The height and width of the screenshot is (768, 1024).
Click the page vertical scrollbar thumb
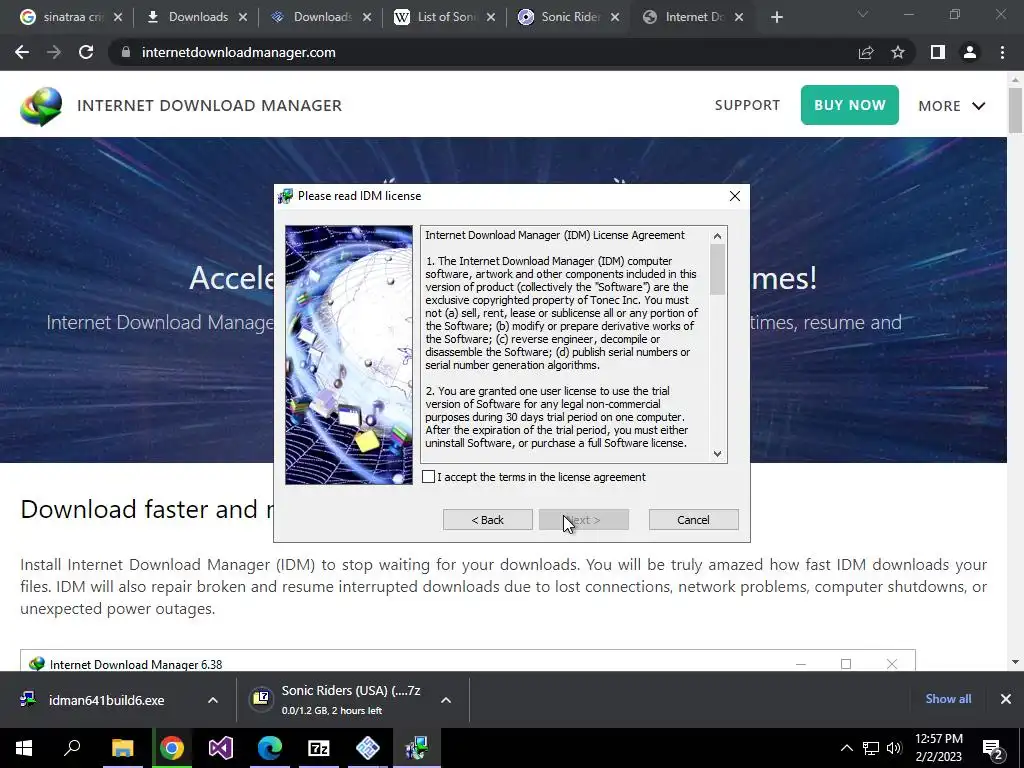pos(1015,111)
